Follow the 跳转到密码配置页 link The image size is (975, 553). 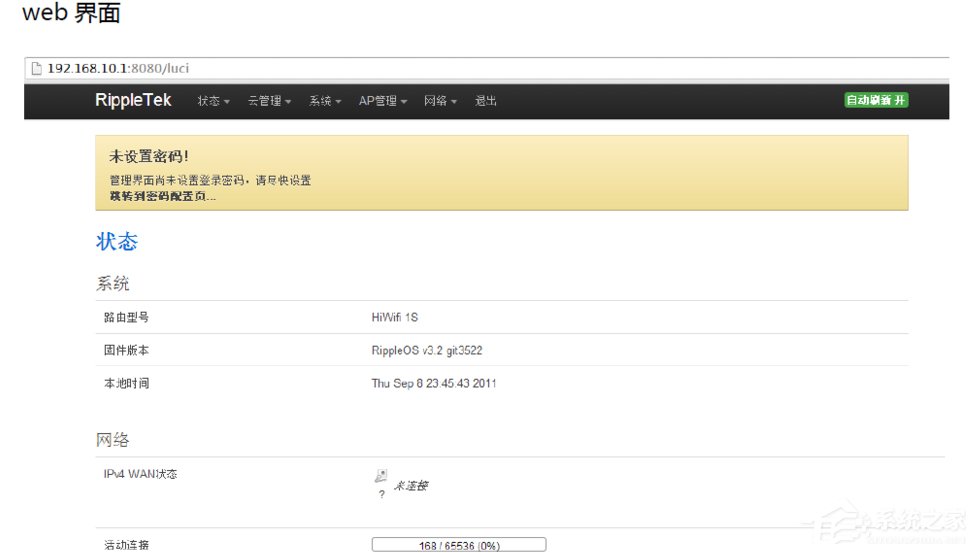[x=163, y=197]
